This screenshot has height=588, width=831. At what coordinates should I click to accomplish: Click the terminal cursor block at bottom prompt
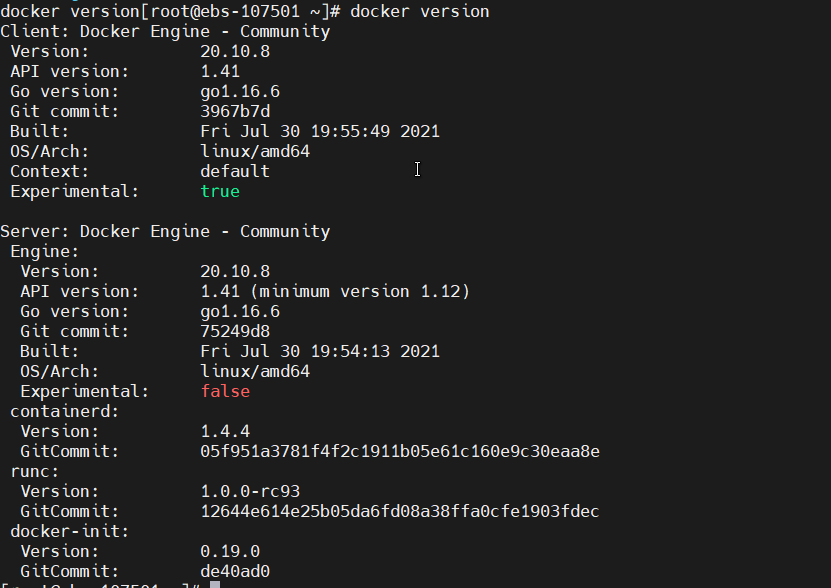coord(214,584)
